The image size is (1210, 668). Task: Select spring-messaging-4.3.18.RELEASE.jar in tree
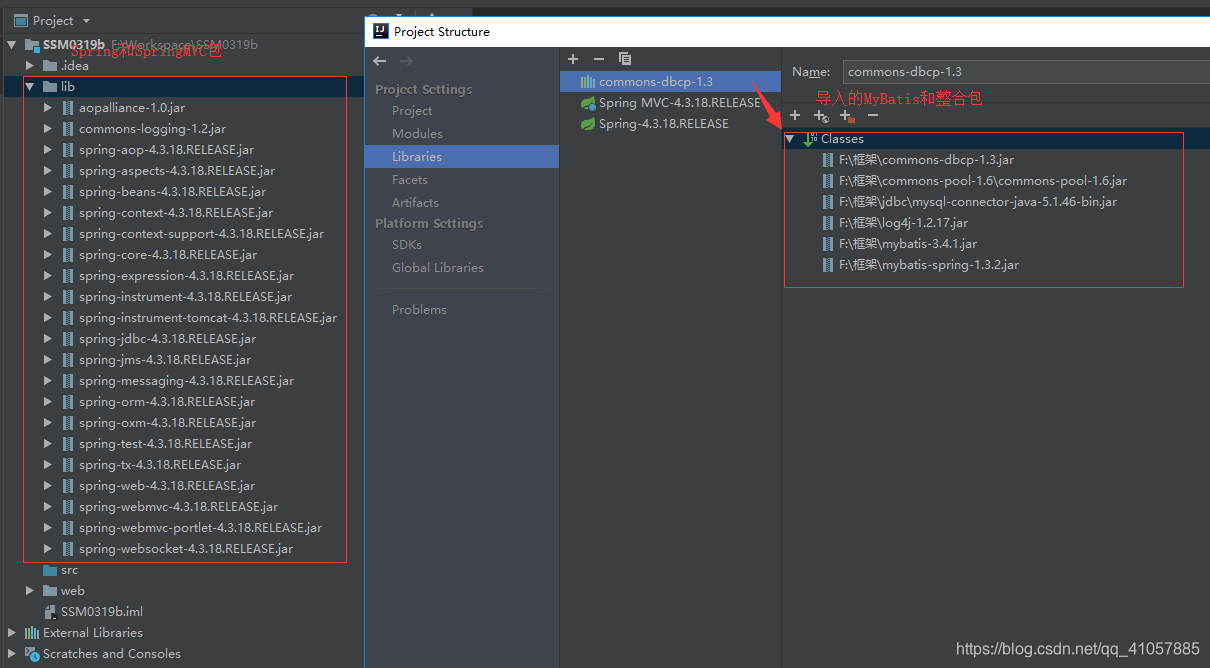[186, 381]
